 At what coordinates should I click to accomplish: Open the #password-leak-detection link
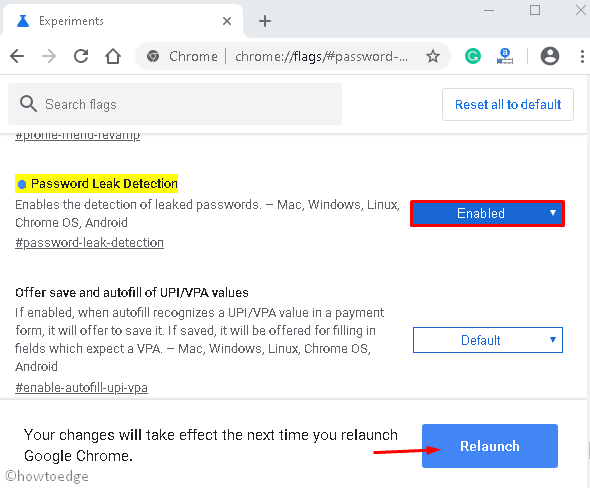(x=90, y=243)
